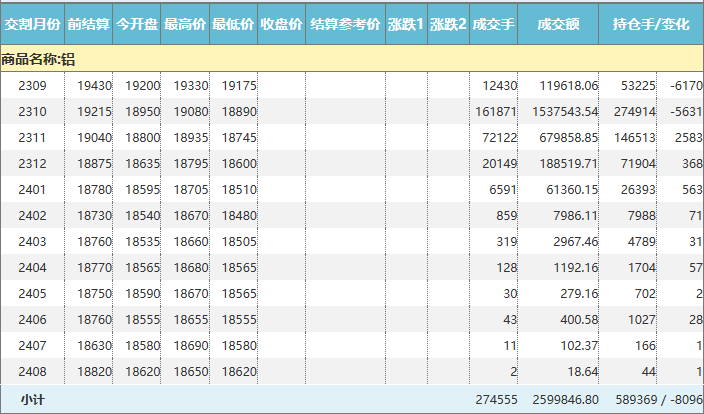Click the 小计 subtotal label
704x414 pixels.
(33, 399)
